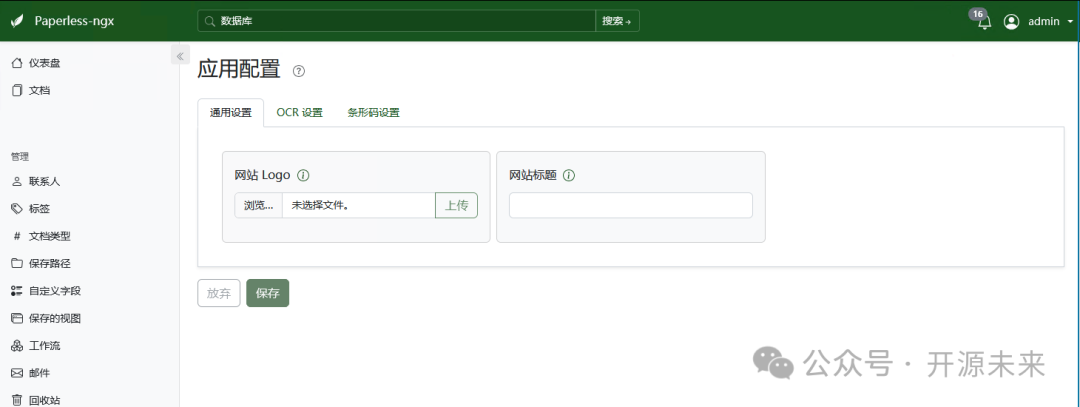The width and height of the screenshot is (1080, 407).
Task: Collapse sidebar with double-chevron icon
Action: [180, 56]
